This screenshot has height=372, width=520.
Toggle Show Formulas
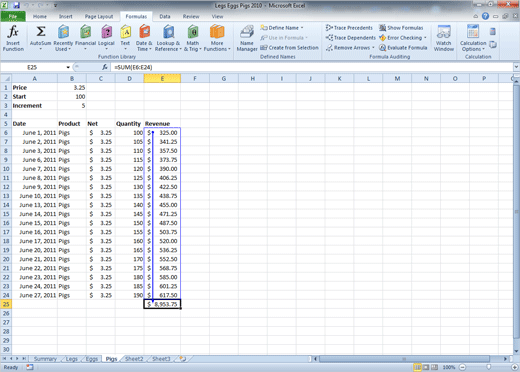point(401,28)
